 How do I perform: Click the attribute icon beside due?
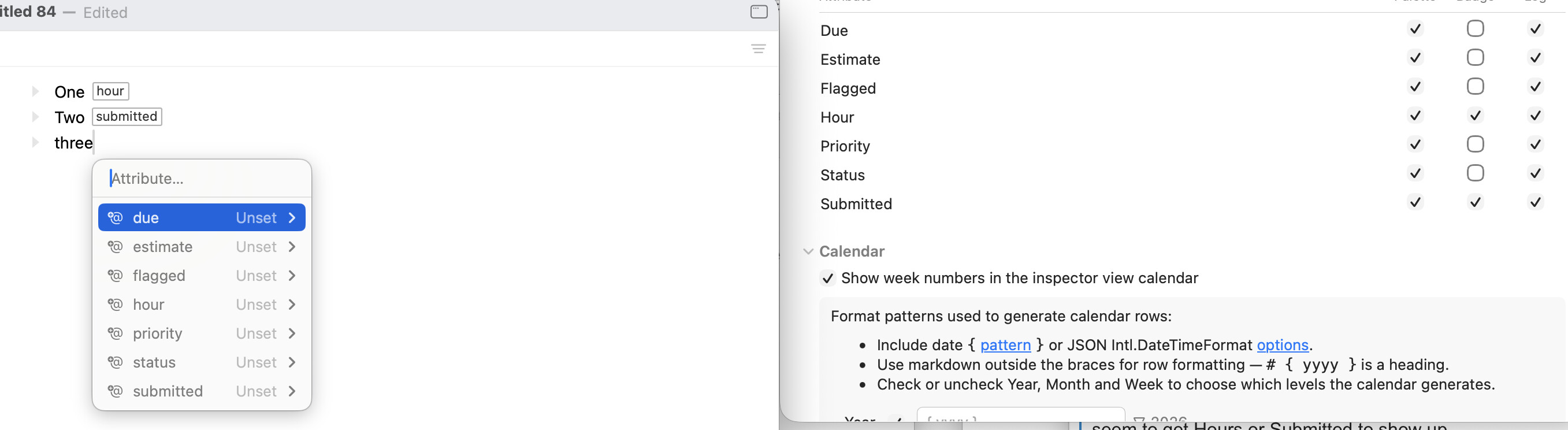pyautogui.click(x=115, y=217)
